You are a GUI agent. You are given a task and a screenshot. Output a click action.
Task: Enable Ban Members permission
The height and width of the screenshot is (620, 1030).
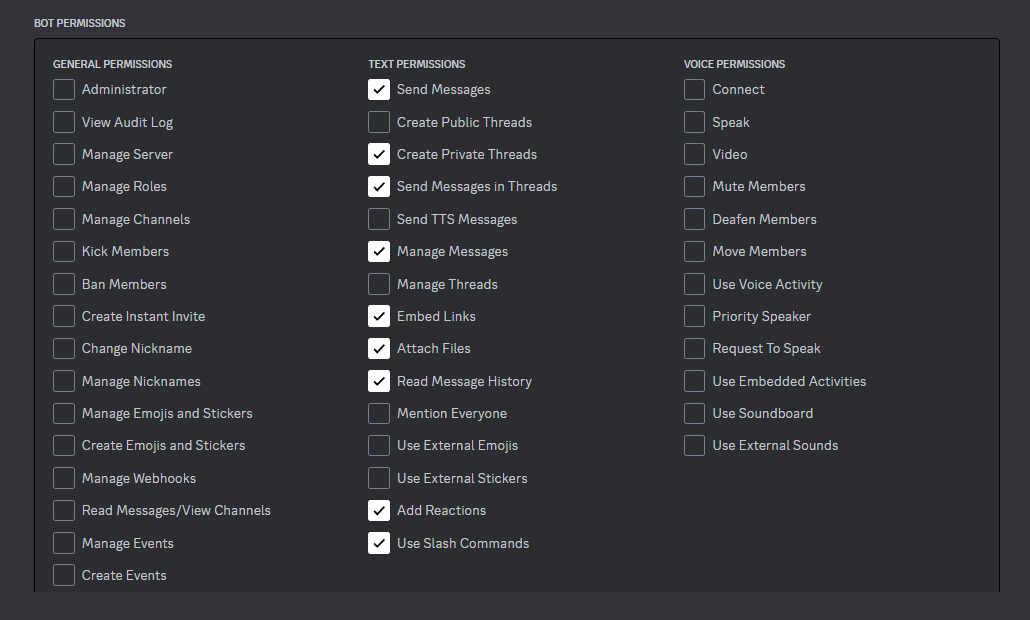coord(64,284)
